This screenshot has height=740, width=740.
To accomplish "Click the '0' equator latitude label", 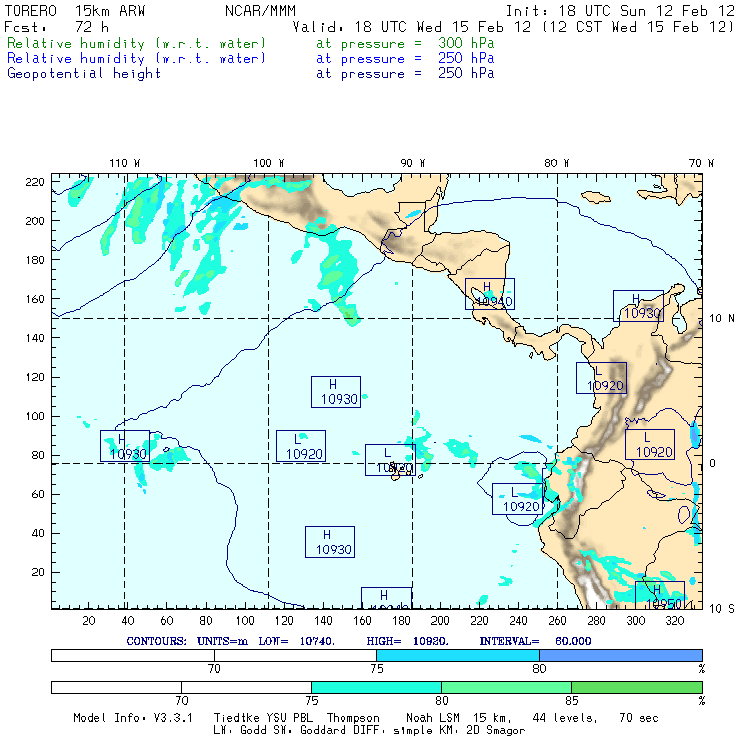I will pyautogui.click(x=713, y=463).
